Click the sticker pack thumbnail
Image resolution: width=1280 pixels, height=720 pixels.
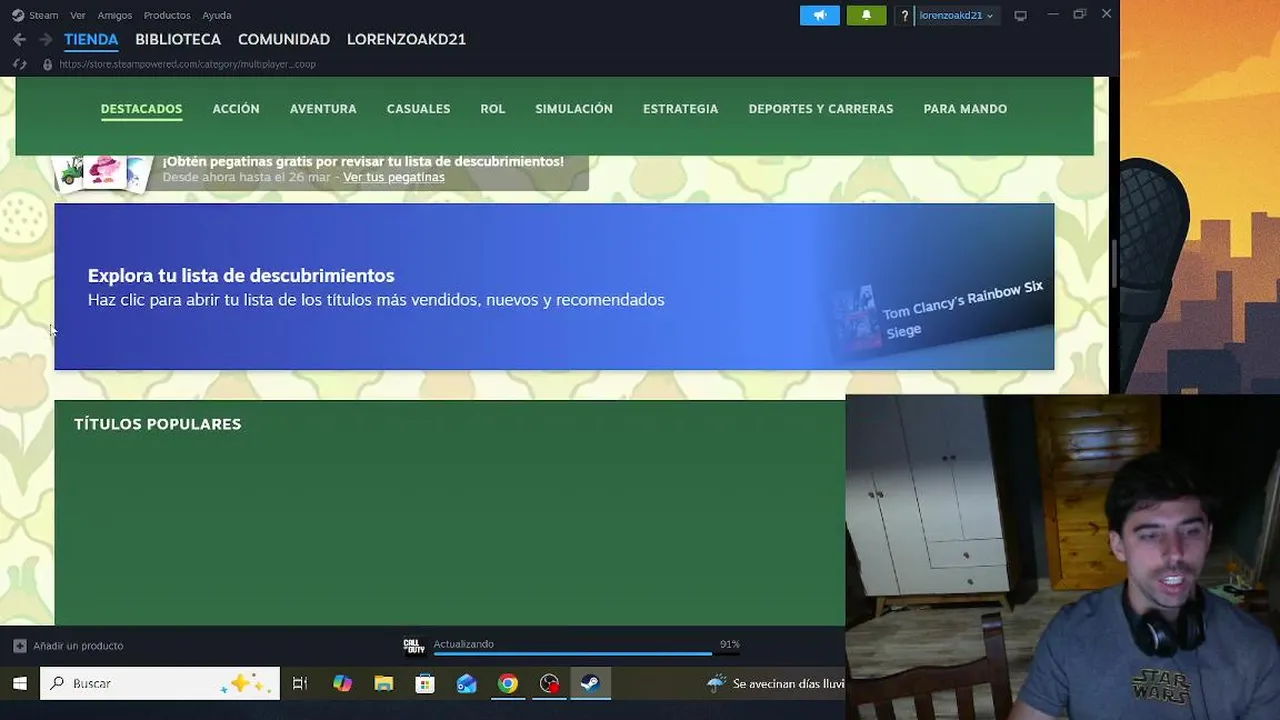104,172
